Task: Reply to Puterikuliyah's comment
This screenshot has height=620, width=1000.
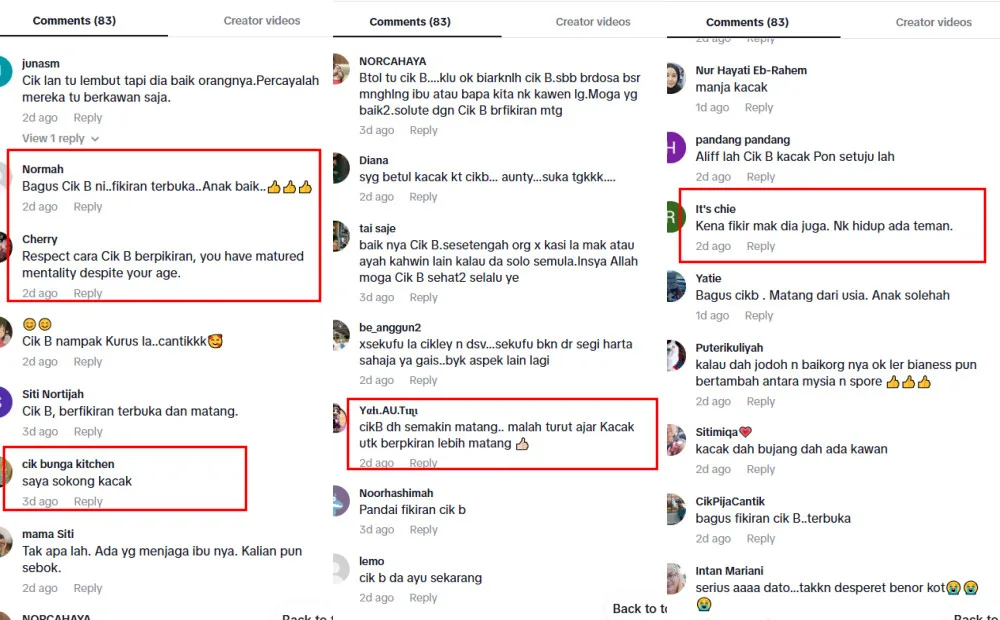Action: point(761,401)
